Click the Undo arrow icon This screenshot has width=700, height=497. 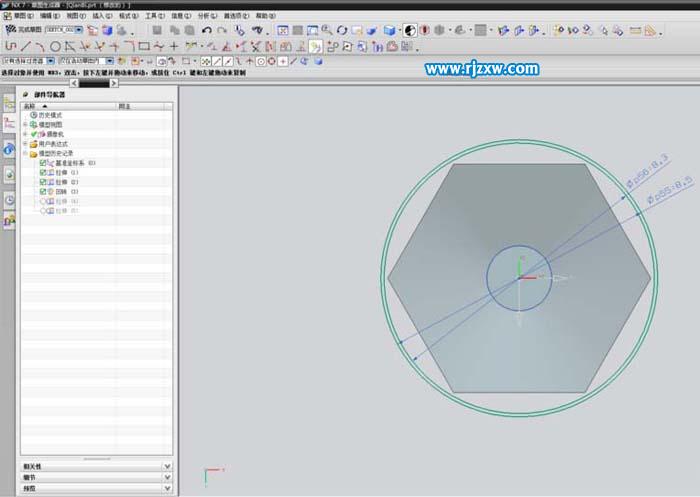207,31
